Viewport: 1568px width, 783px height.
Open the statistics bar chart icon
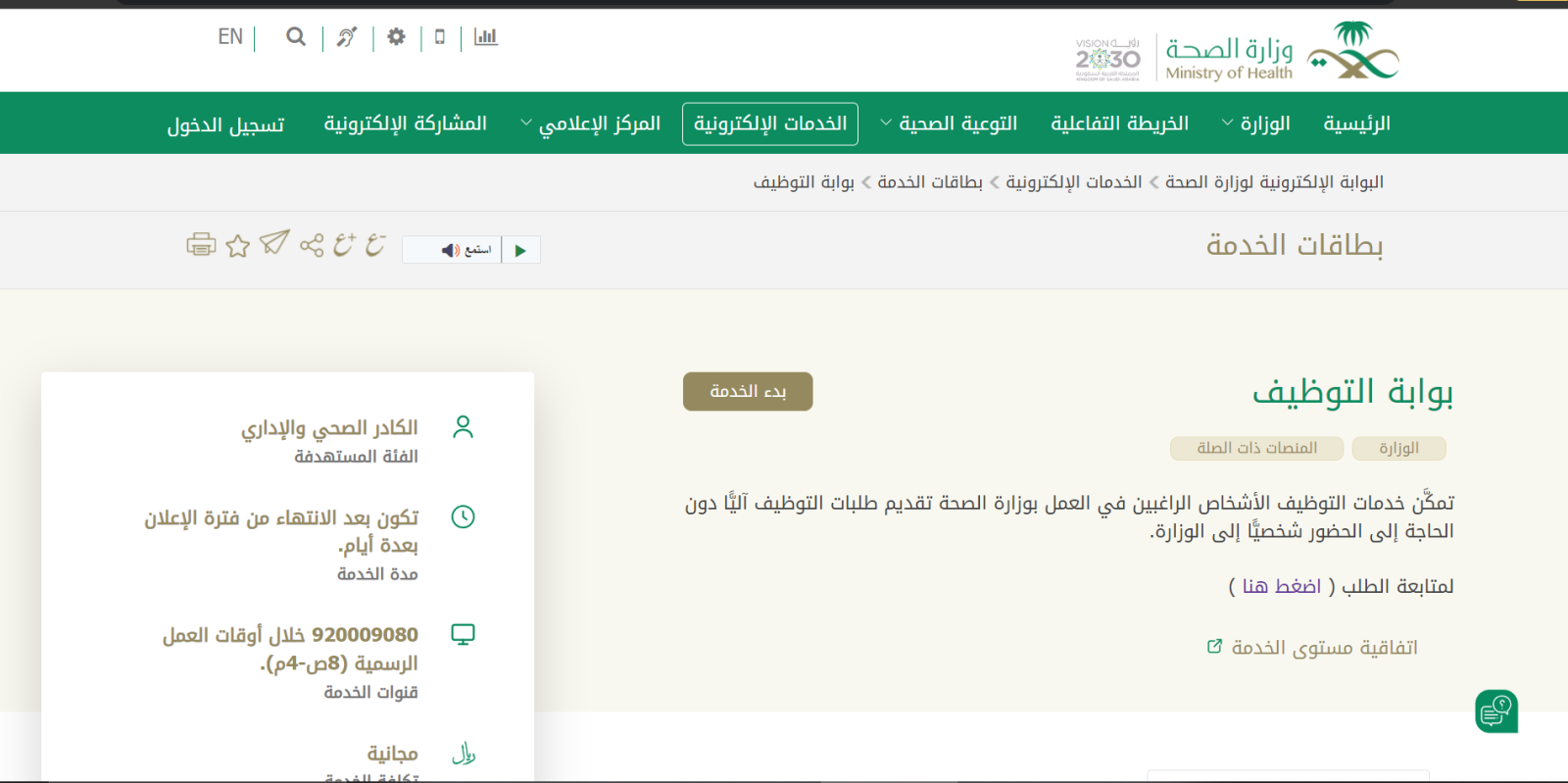pyautogui.click(x=486, y=37)
